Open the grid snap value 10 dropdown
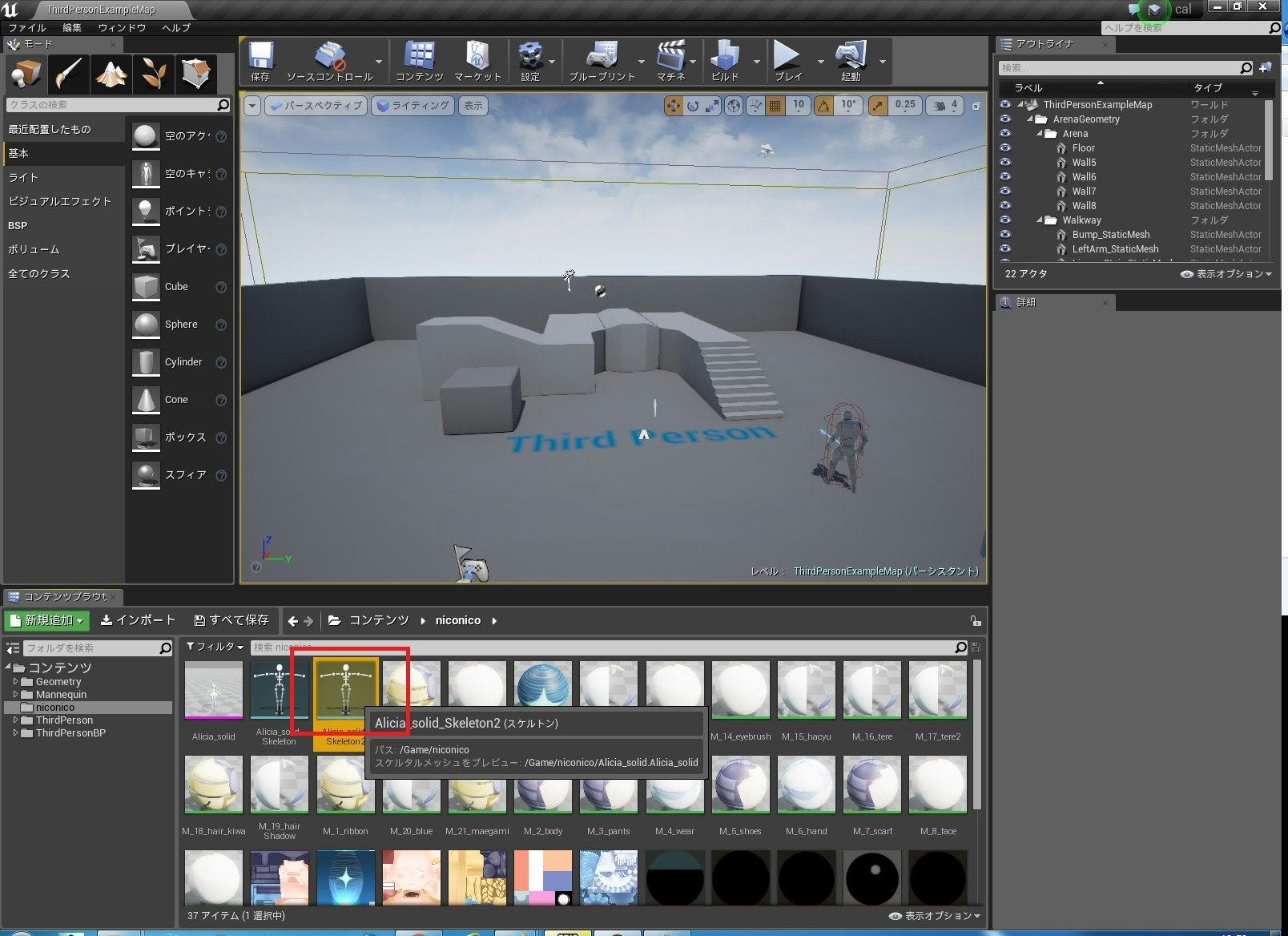The width and height of the screenshot is (1288, 936). coord(799,106)
